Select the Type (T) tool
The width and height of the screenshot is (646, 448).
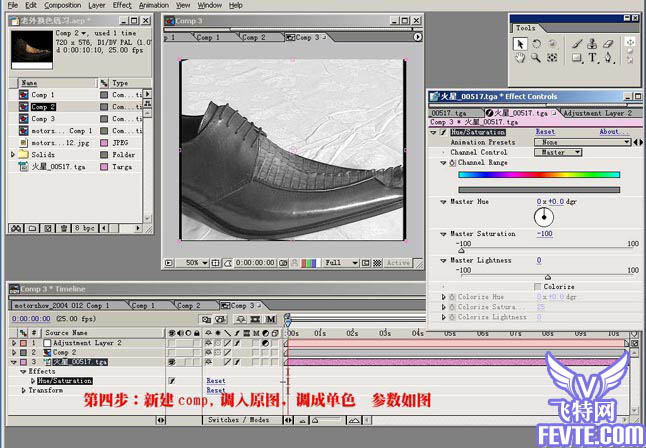point(592,58)
